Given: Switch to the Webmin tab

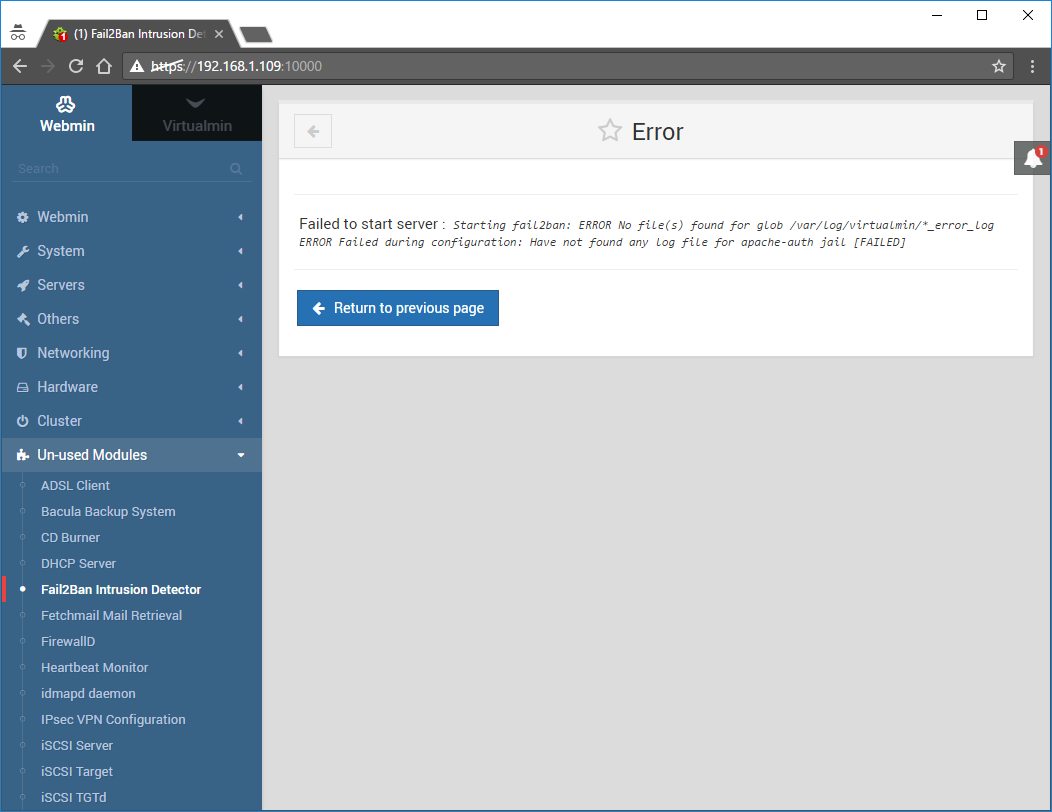Looking at the screenshot, I should click(66, 113).
